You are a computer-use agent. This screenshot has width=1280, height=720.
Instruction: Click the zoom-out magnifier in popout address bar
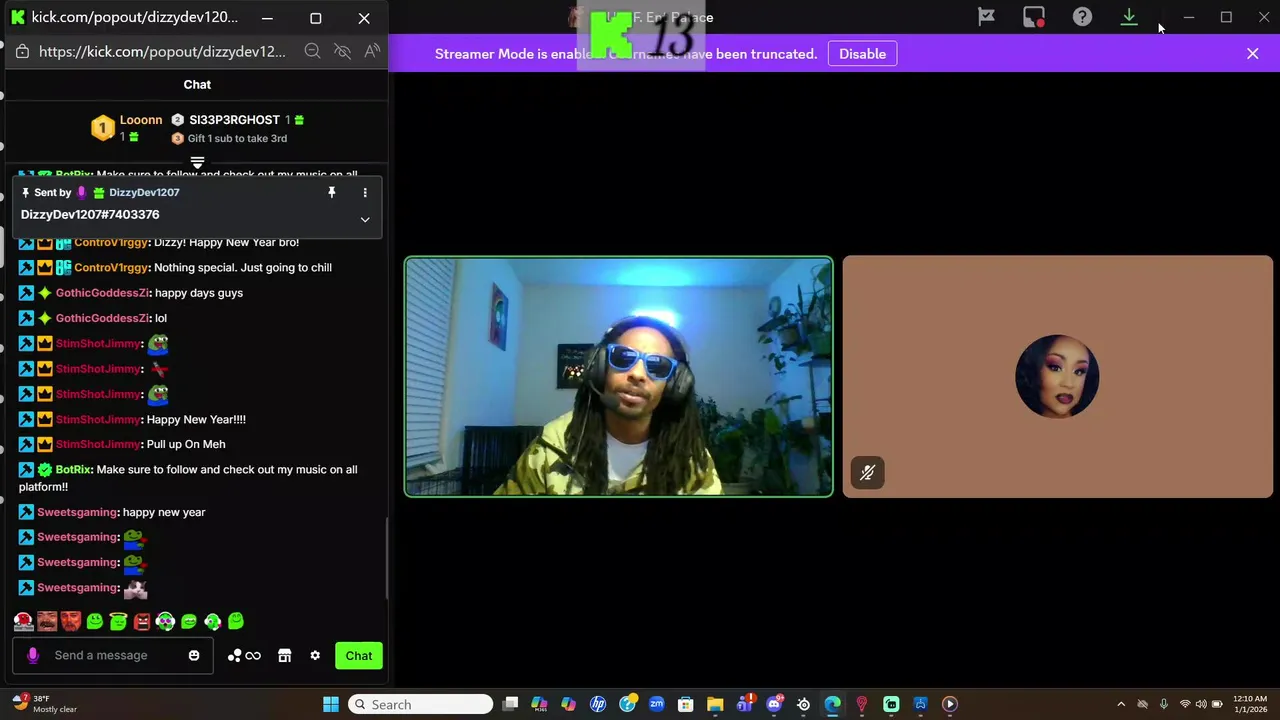312,51
